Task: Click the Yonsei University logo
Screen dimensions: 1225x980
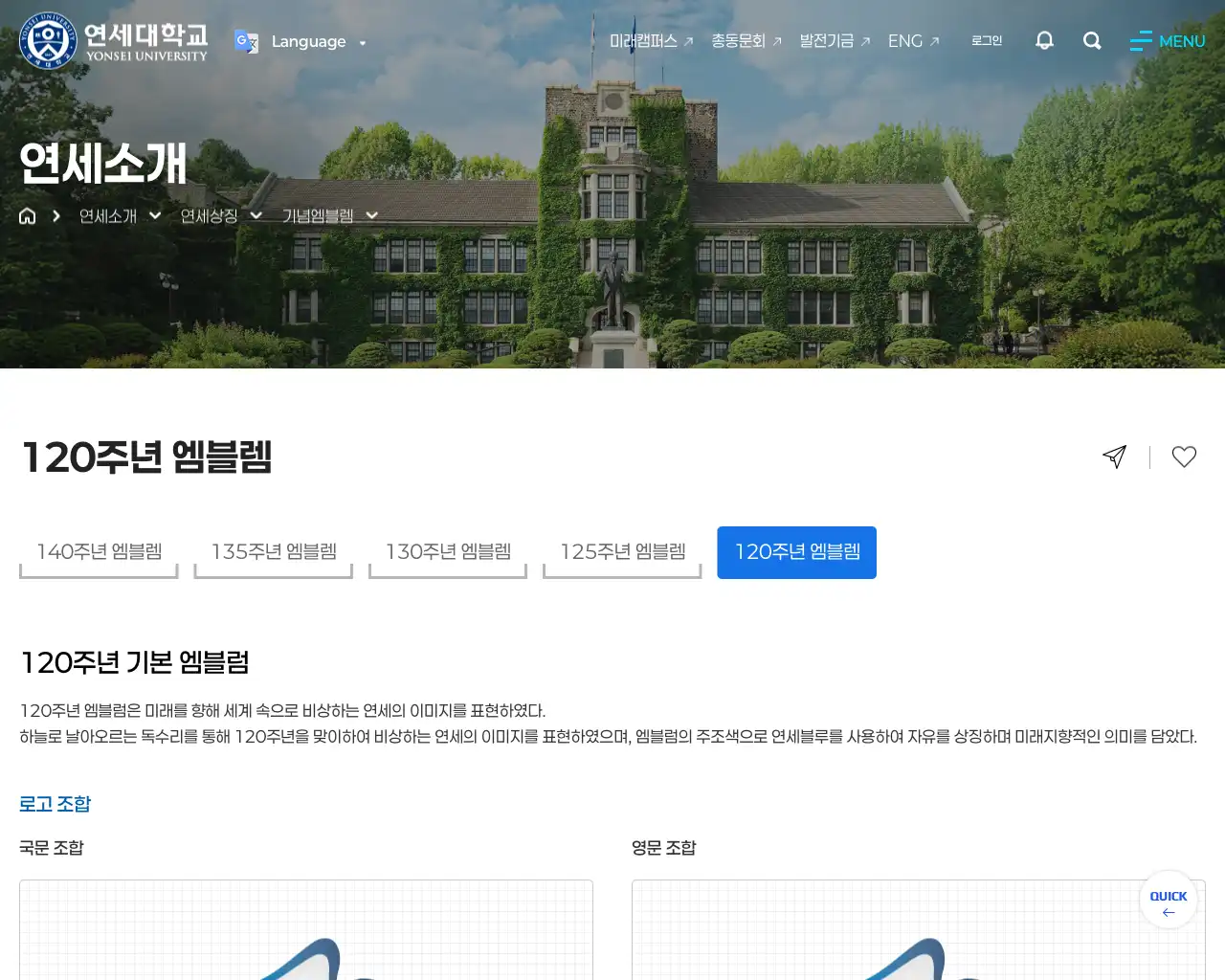Action: [x=113, y=41]
